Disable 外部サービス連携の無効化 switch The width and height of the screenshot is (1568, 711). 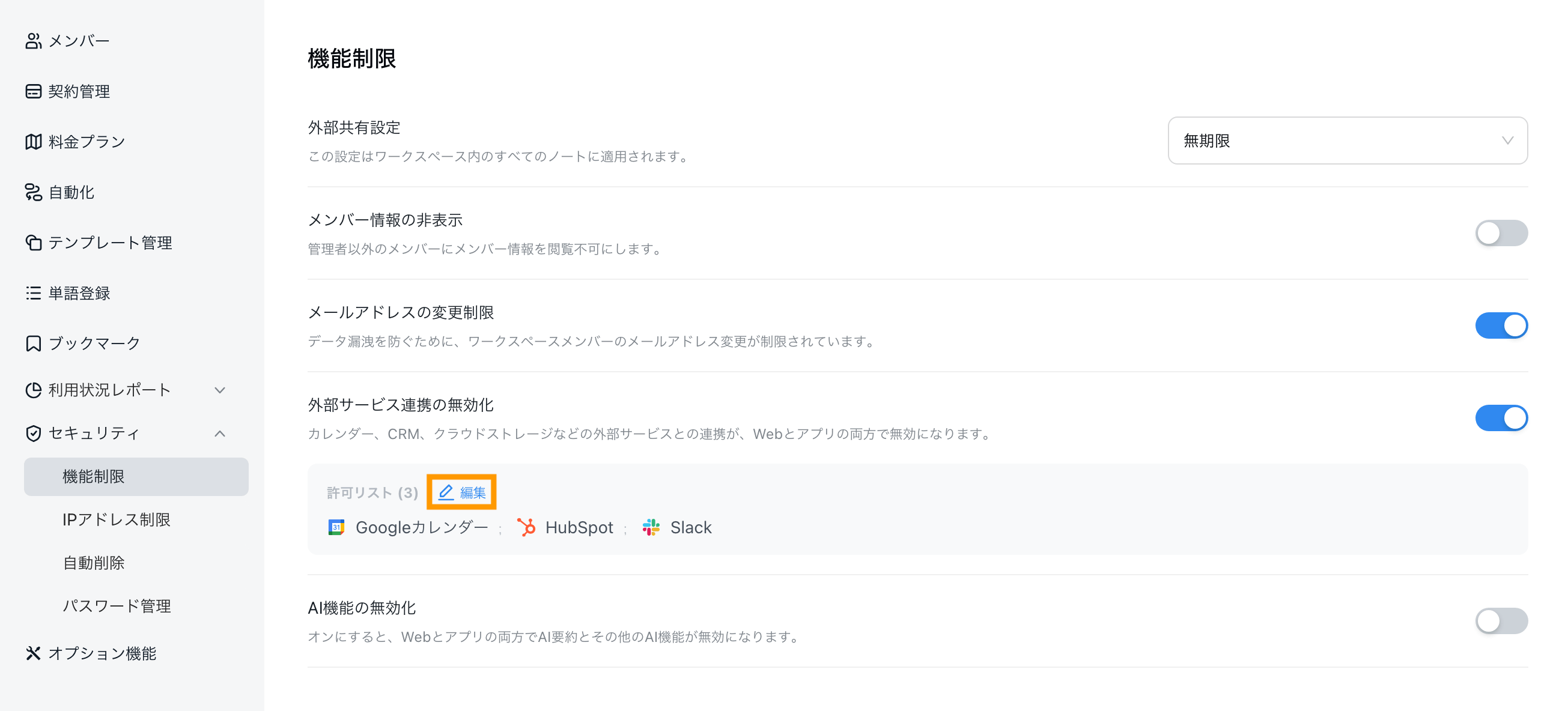(x=1501, y=418)
